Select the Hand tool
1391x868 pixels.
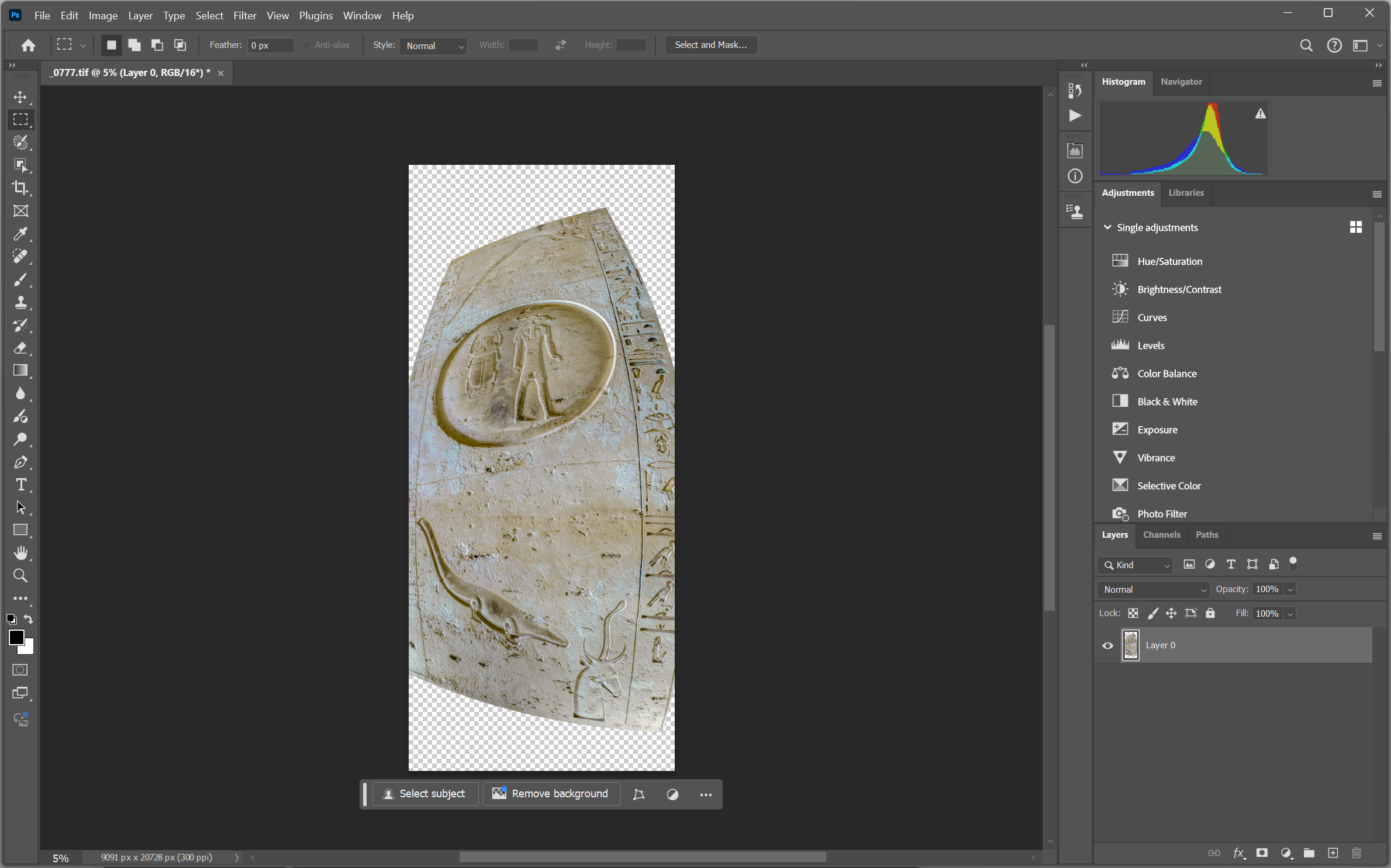pos(20,553)
